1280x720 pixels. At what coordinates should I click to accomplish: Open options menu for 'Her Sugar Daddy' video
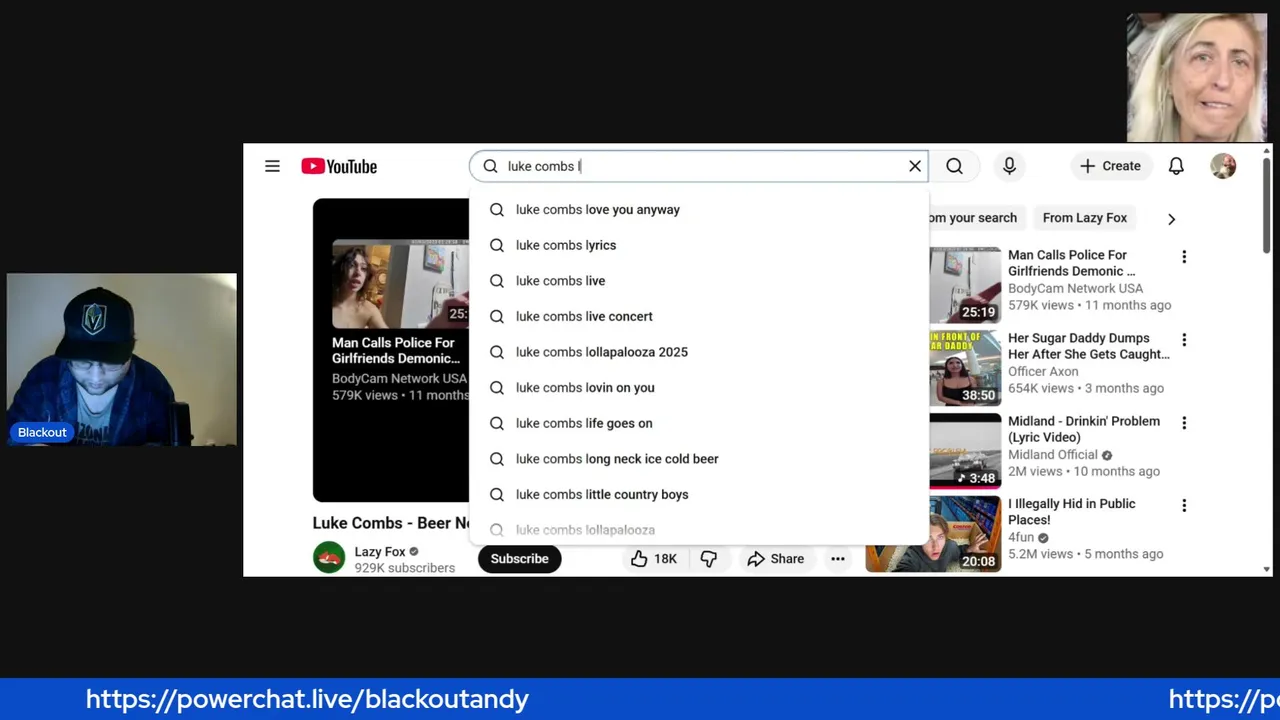pos(1184,340)
